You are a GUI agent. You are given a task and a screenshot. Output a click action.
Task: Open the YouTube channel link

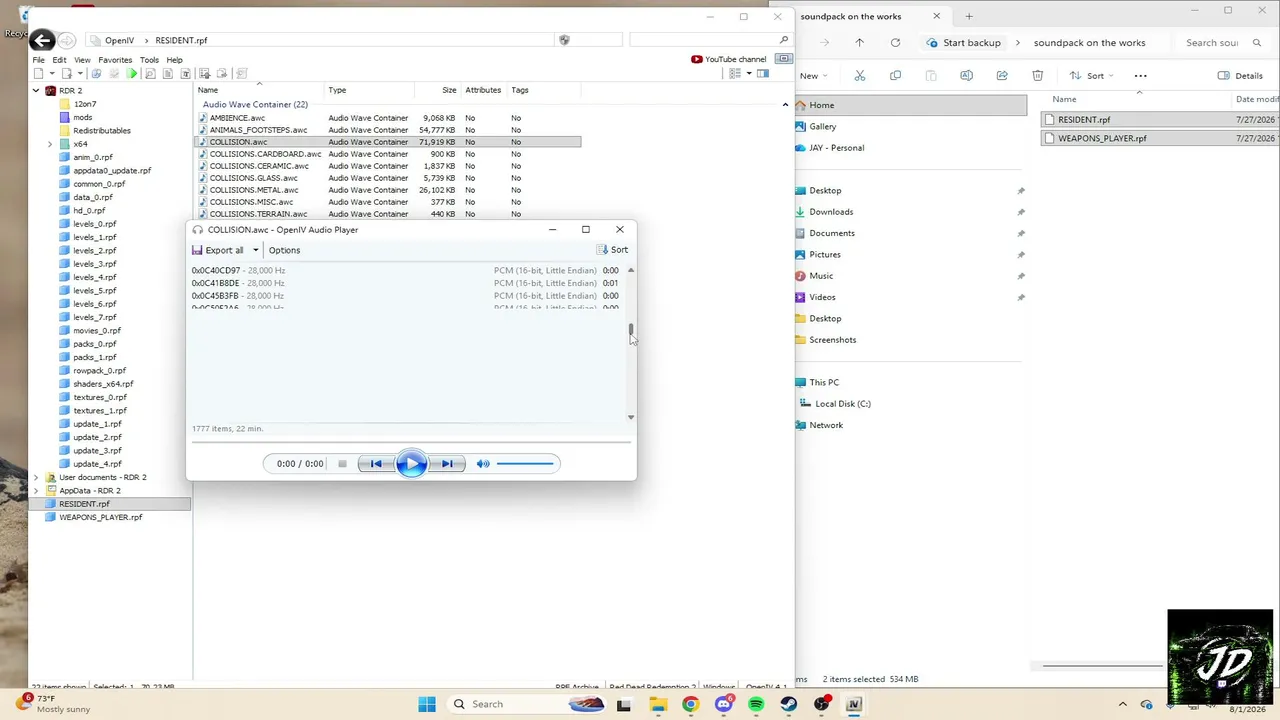729,59
